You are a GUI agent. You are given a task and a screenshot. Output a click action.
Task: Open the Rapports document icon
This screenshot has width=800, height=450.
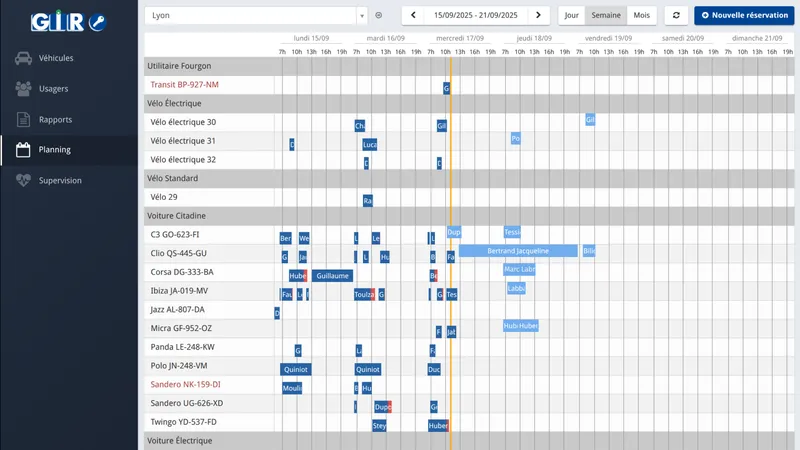[22, 119]
